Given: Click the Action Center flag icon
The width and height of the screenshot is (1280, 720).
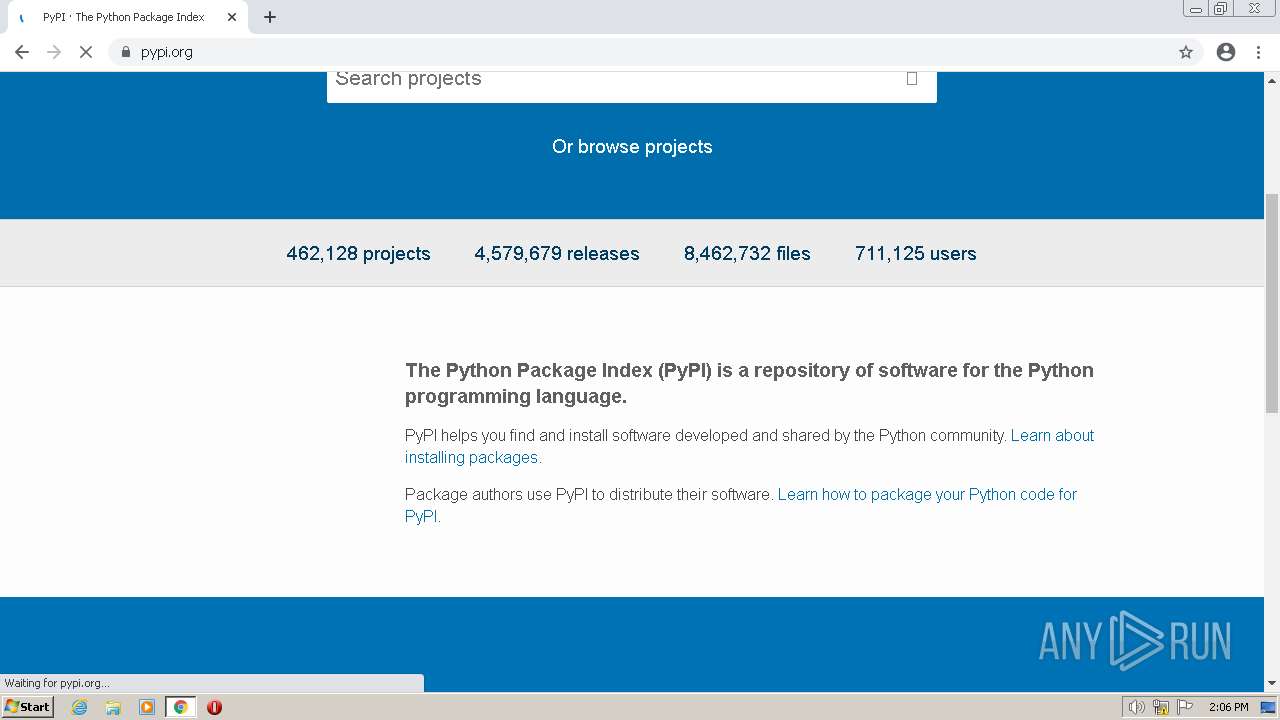Looking at the screenshot, I should [x=1185, y=707].
